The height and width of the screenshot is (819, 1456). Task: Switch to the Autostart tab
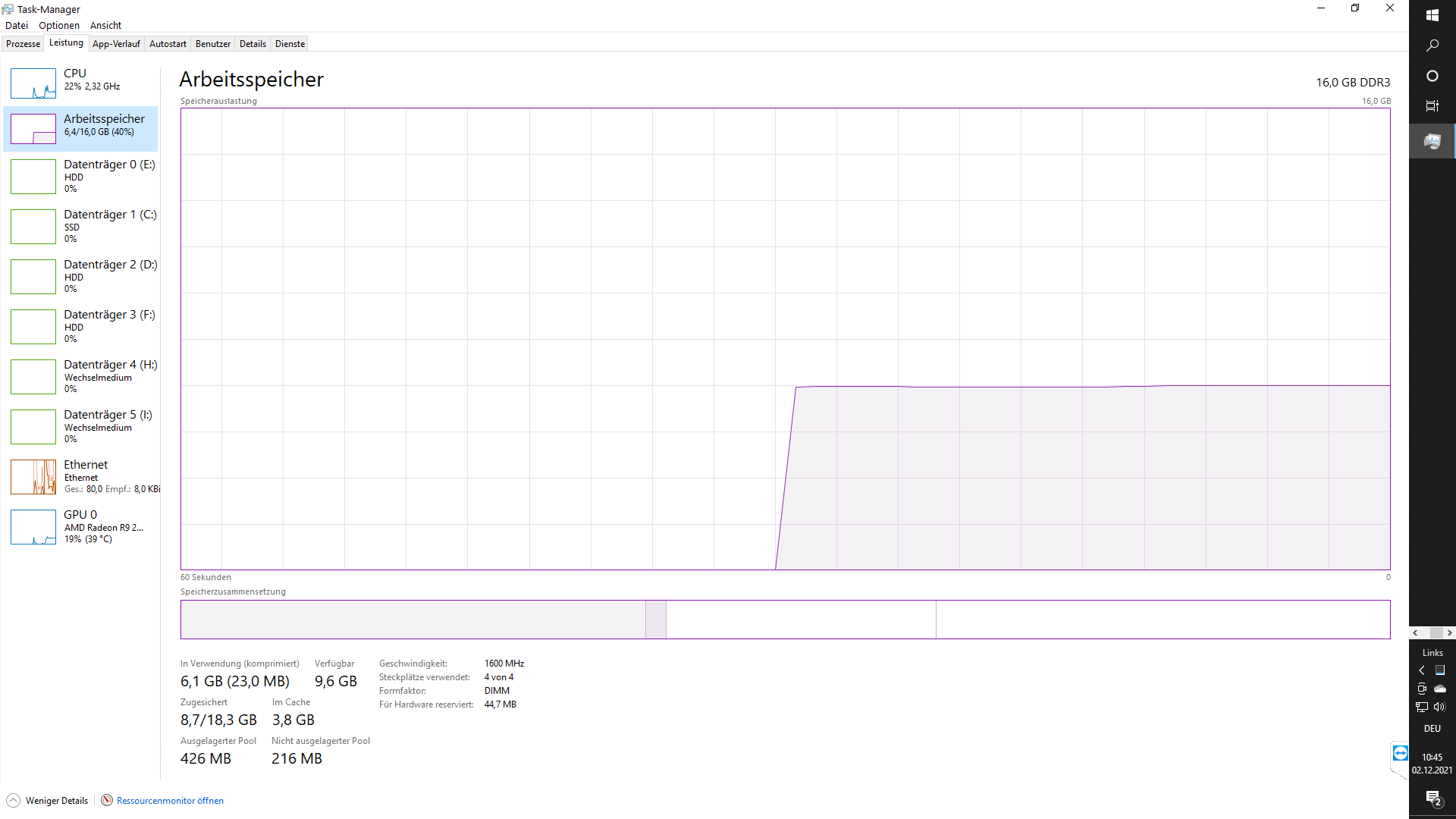[168, 44]
